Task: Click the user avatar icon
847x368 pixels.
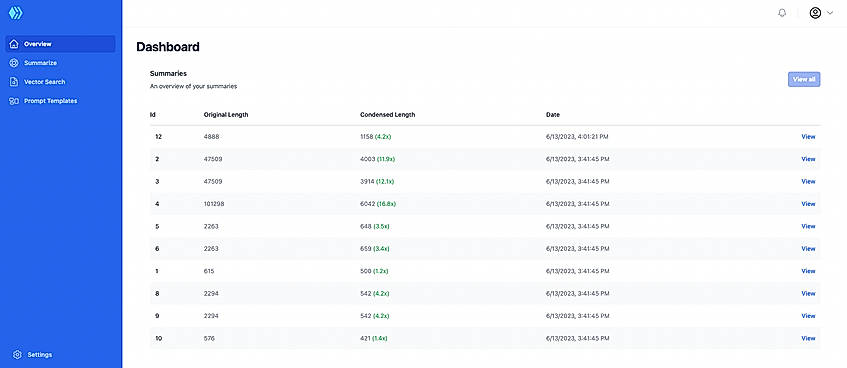Action: (x=815, y=13)
